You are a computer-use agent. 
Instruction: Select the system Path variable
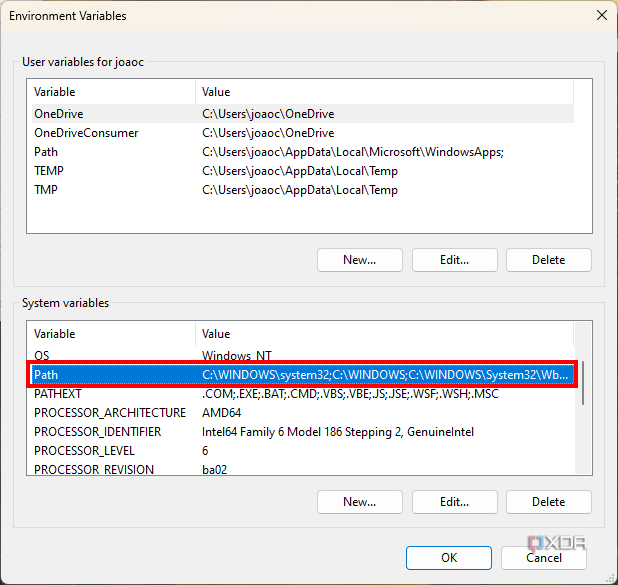click(x=46, y=375)
